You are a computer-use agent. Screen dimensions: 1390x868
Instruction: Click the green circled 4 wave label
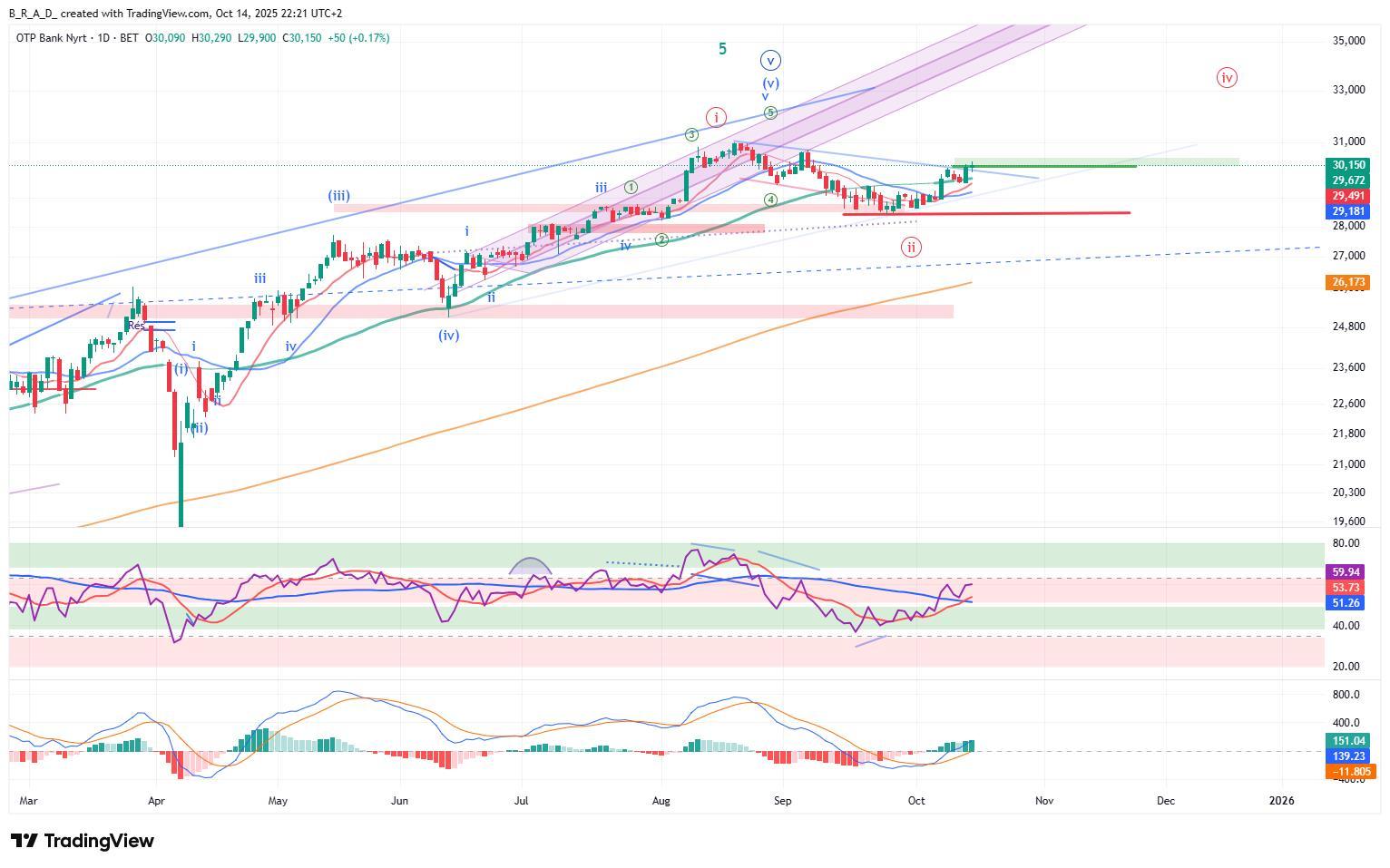770,200
